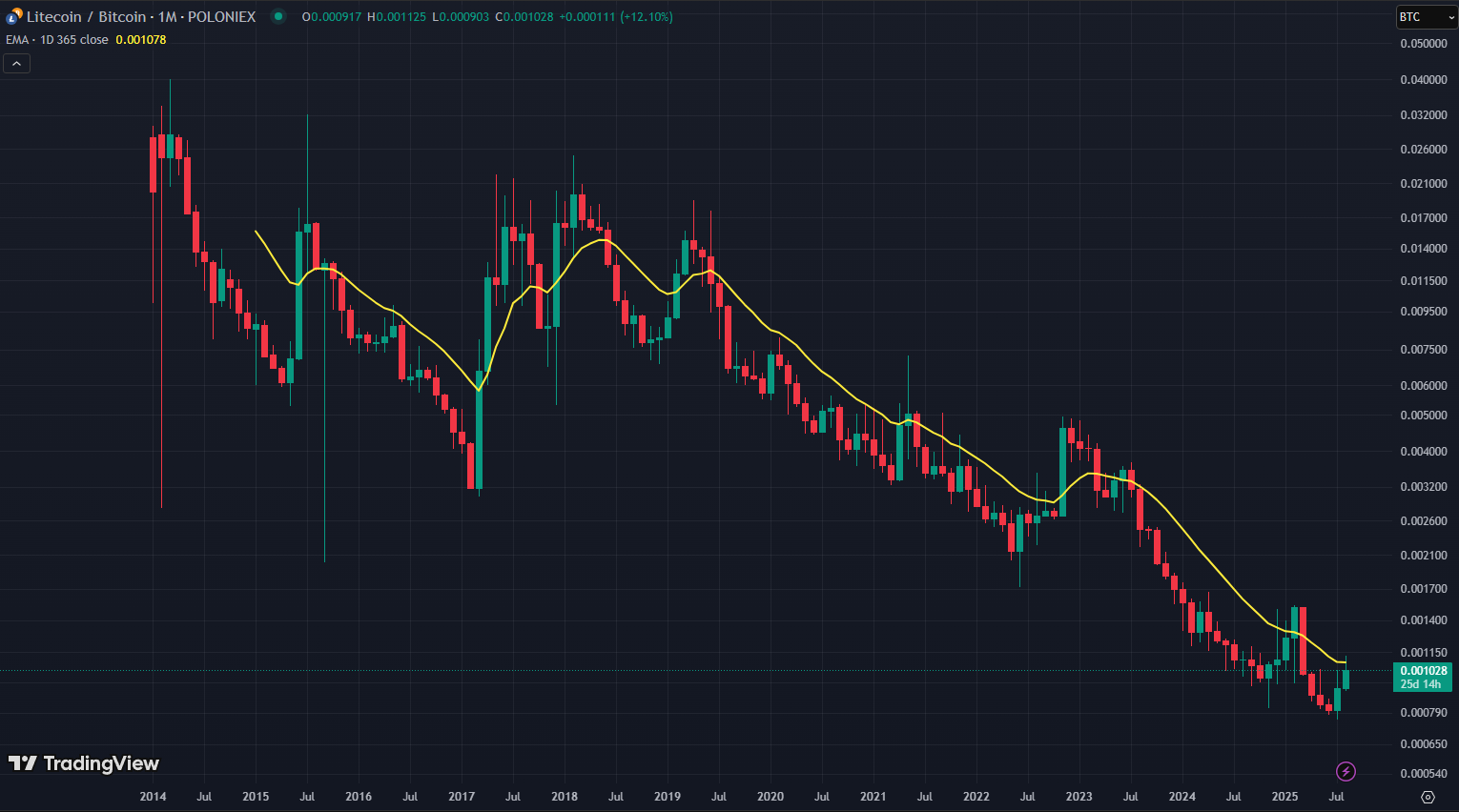Click the 0.003200 price axis label
This screenshot has height=812, width=1459.
point(1424,487)
